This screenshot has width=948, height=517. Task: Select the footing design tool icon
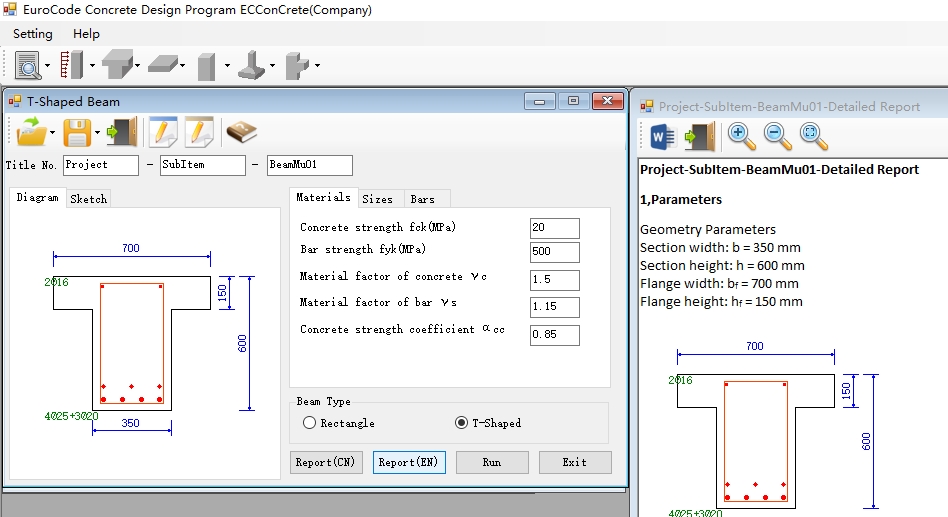[x=251, y=65]
